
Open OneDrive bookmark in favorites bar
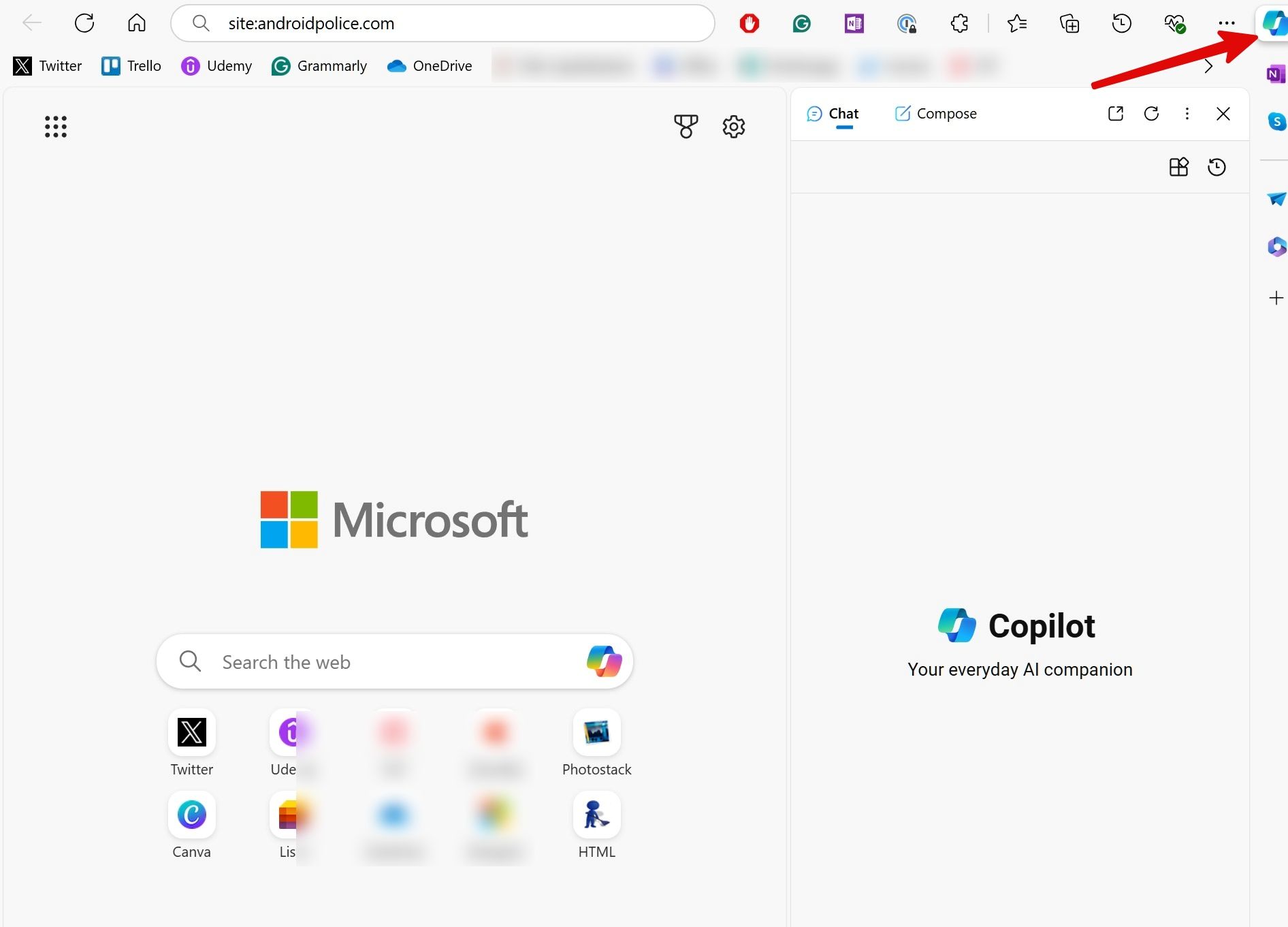pyautogui.click(x=430, y=66)
